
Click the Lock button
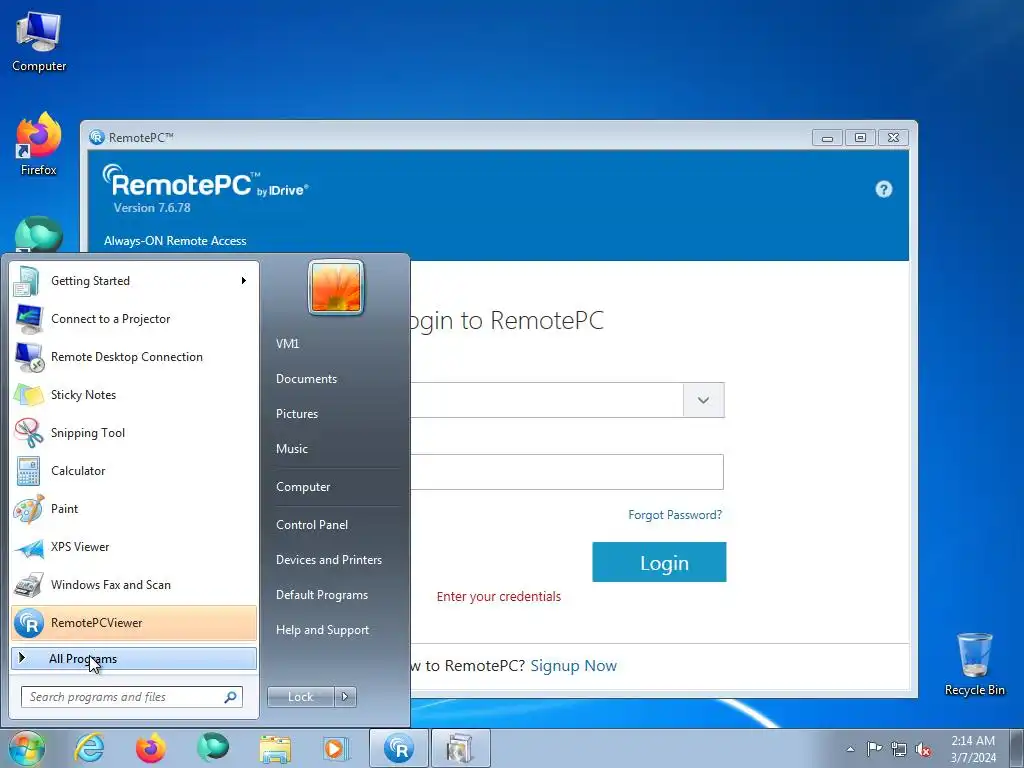point(300,697)
